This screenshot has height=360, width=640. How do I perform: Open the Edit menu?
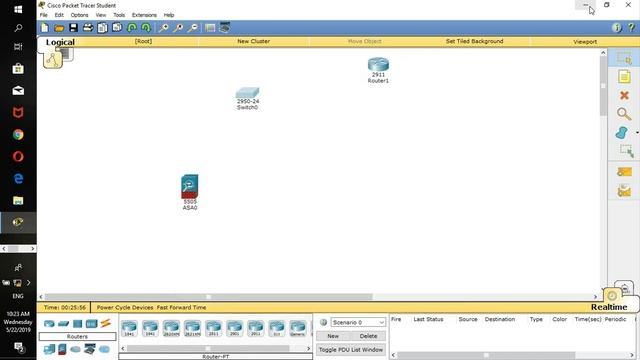[x=59, y=15]
